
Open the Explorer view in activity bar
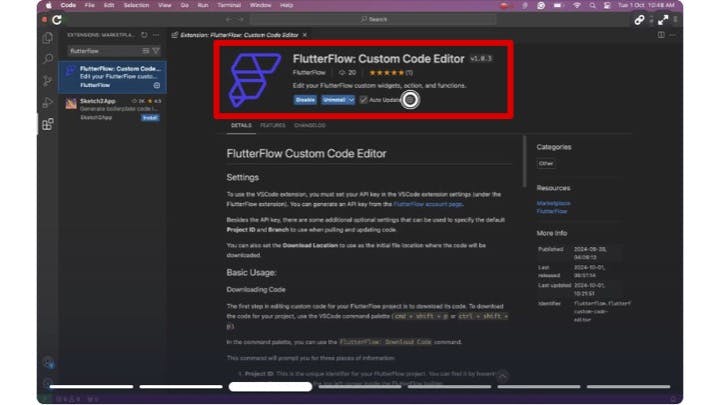(48, 38)
